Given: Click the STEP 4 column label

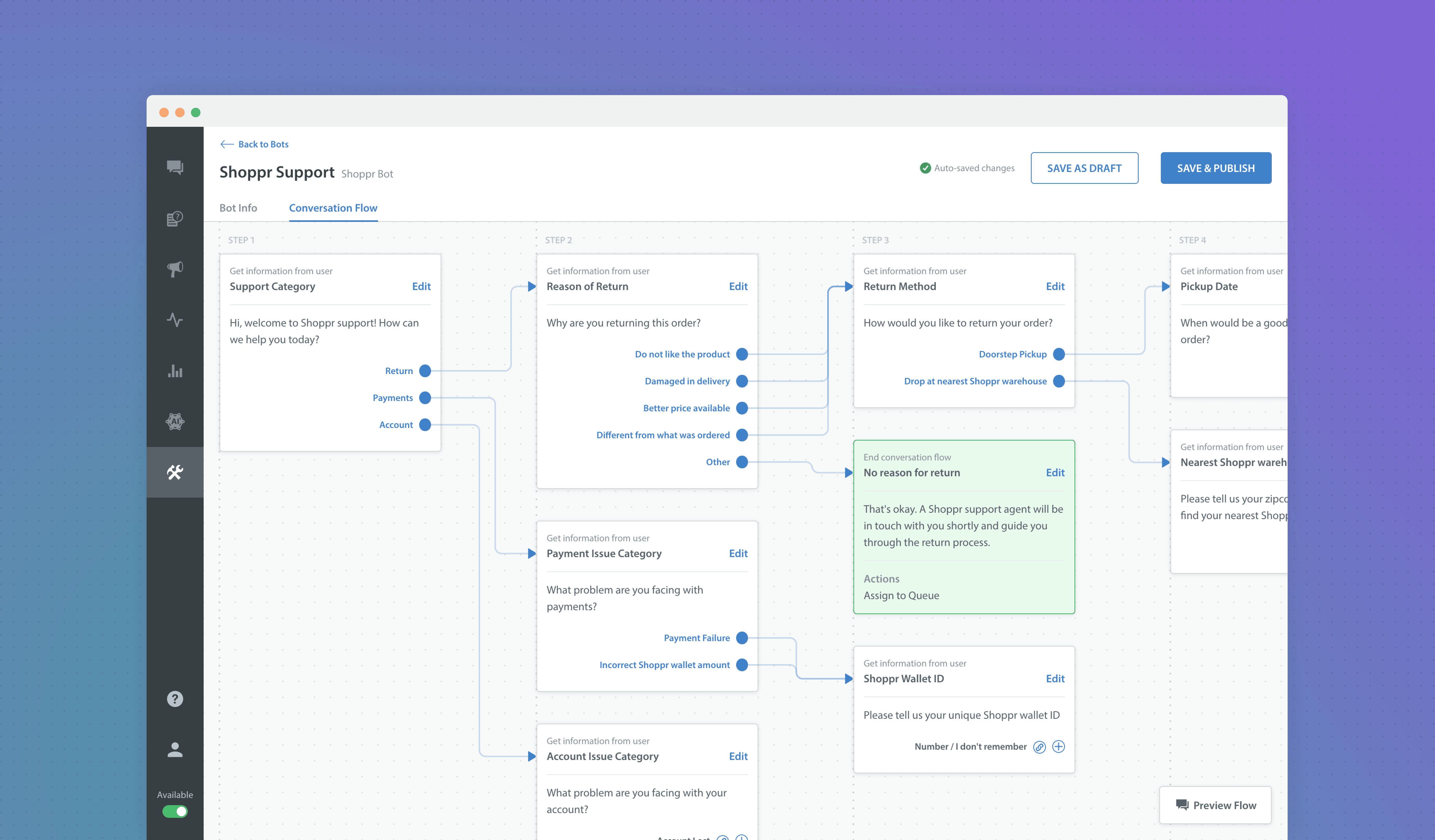Looking at the screenshot, I should tap(1193, 240).
